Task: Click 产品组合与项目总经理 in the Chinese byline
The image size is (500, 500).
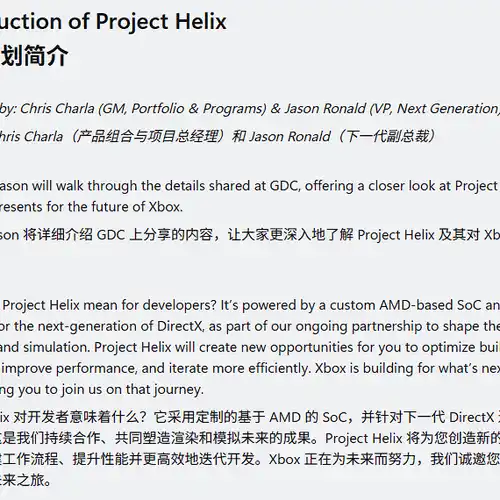Action: click(x=148, y=136)
